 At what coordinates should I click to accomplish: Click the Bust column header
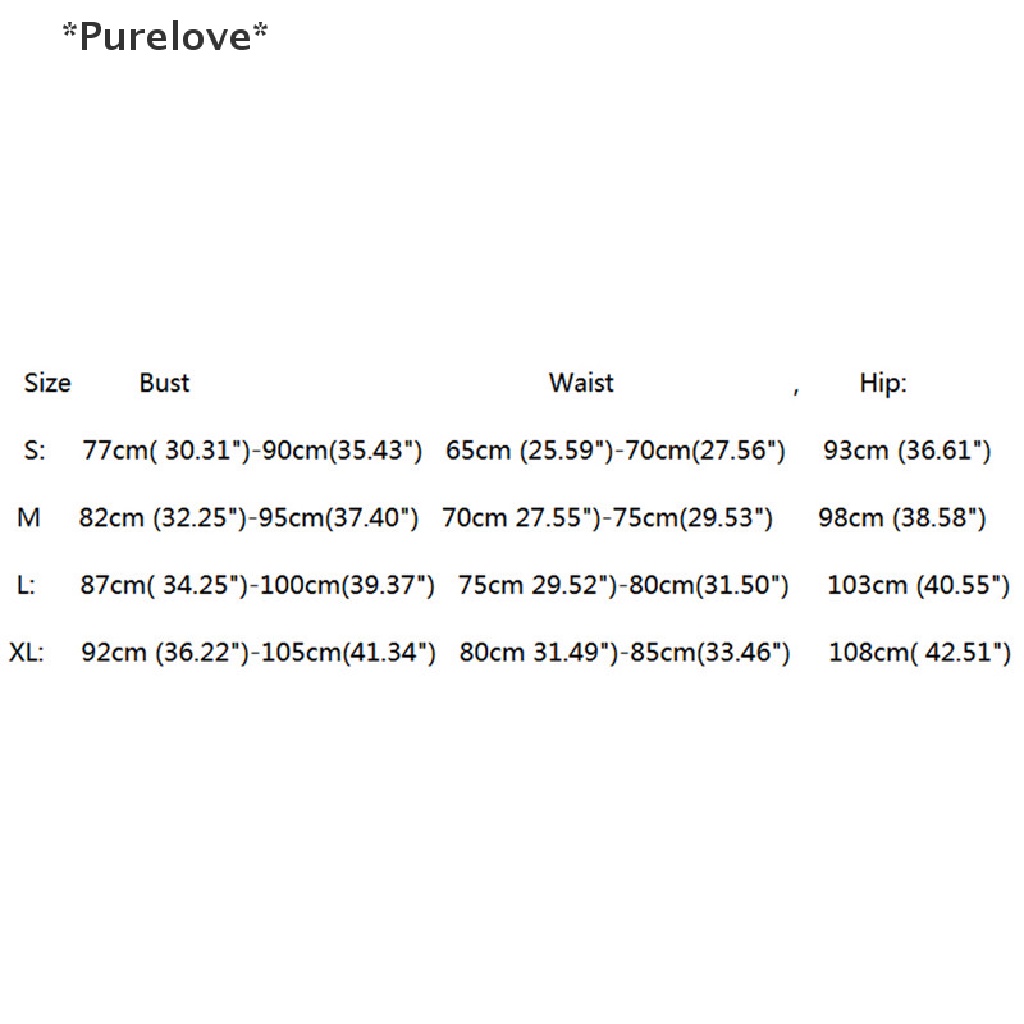(164, 383)
